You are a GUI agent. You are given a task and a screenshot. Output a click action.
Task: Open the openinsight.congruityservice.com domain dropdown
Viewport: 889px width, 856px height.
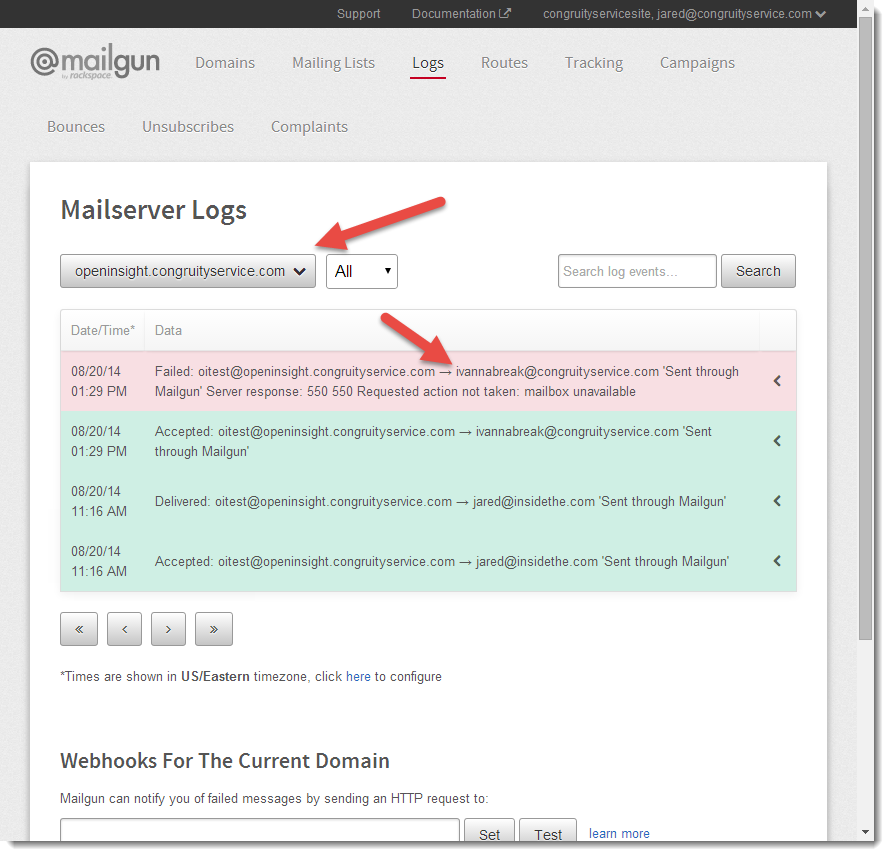click(x=188, y=271)
